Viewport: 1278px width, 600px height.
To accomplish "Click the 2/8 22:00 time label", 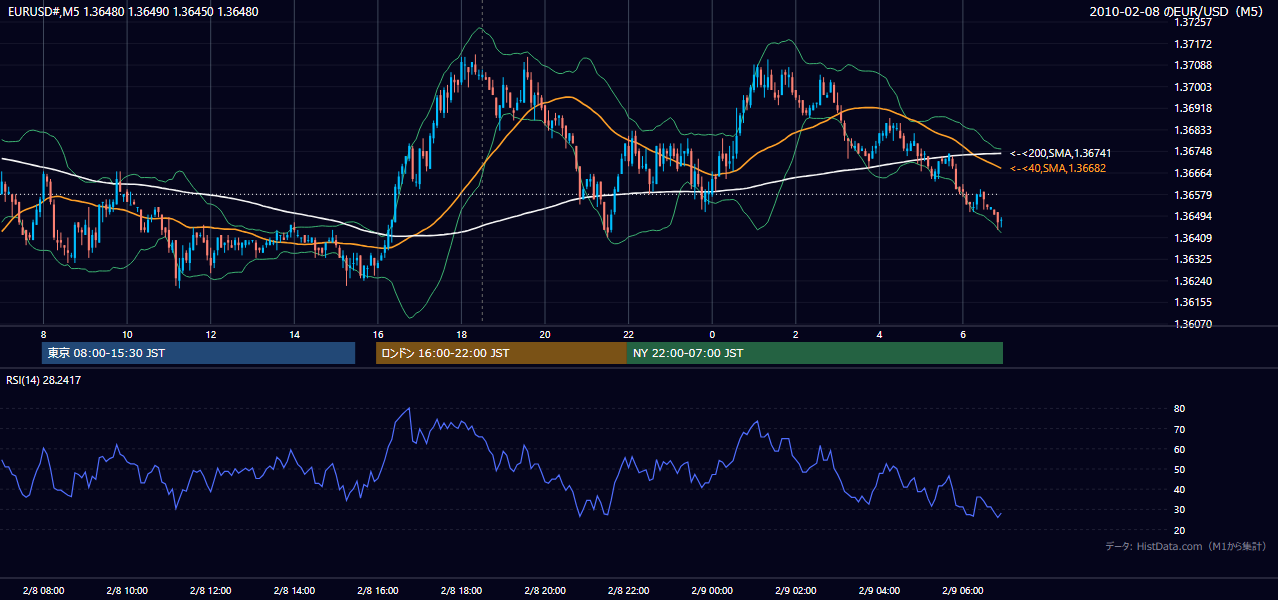I will 628,591.
